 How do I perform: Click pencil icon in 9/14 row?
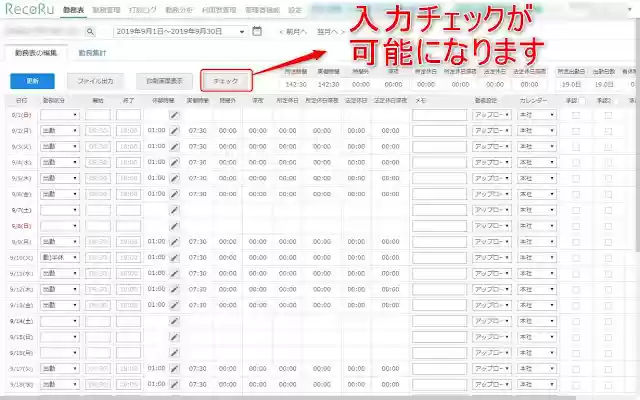[x=174, y=321]
